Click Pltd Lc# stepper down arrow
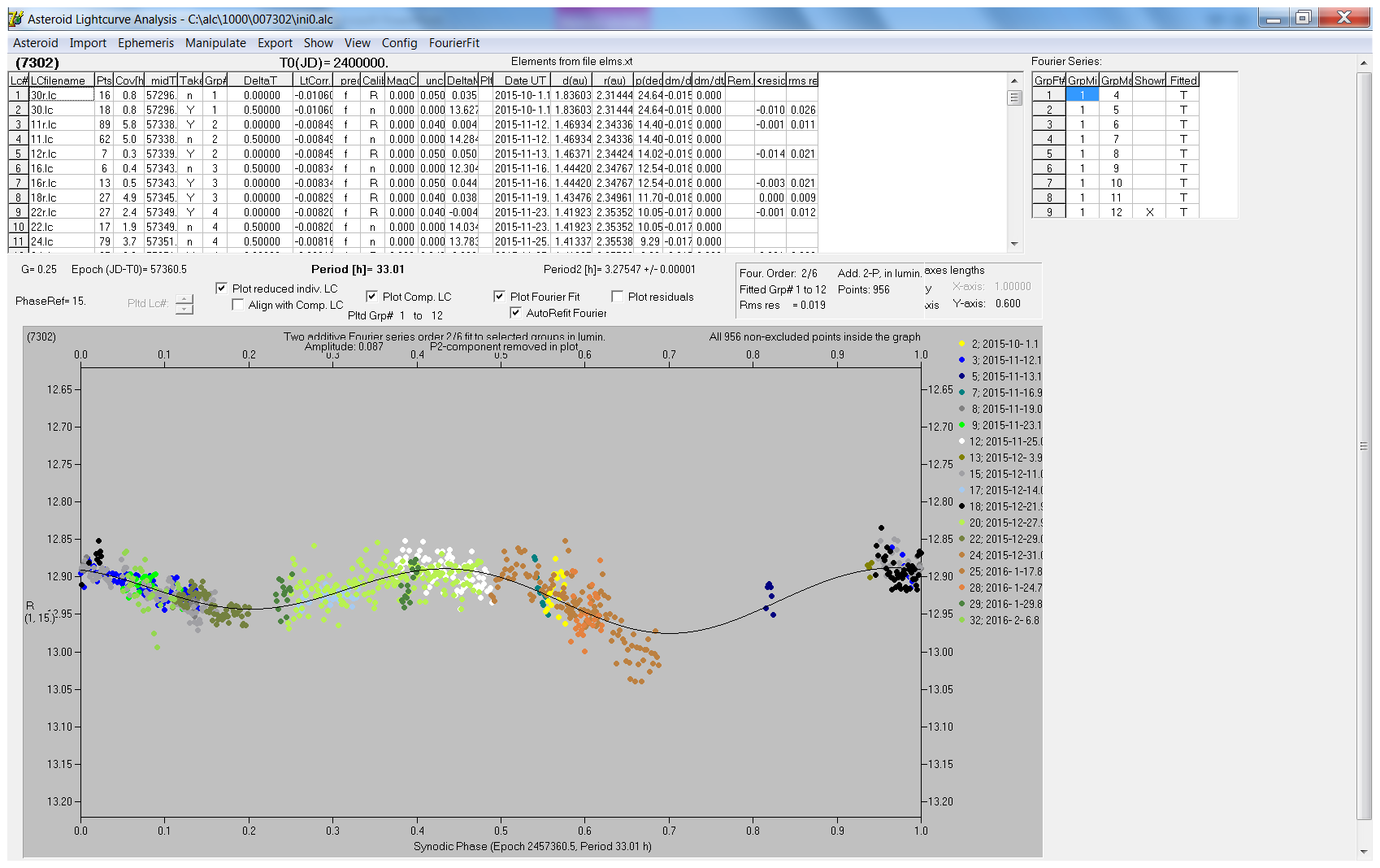Viewport: 1380px width, 868px height. 184,309
